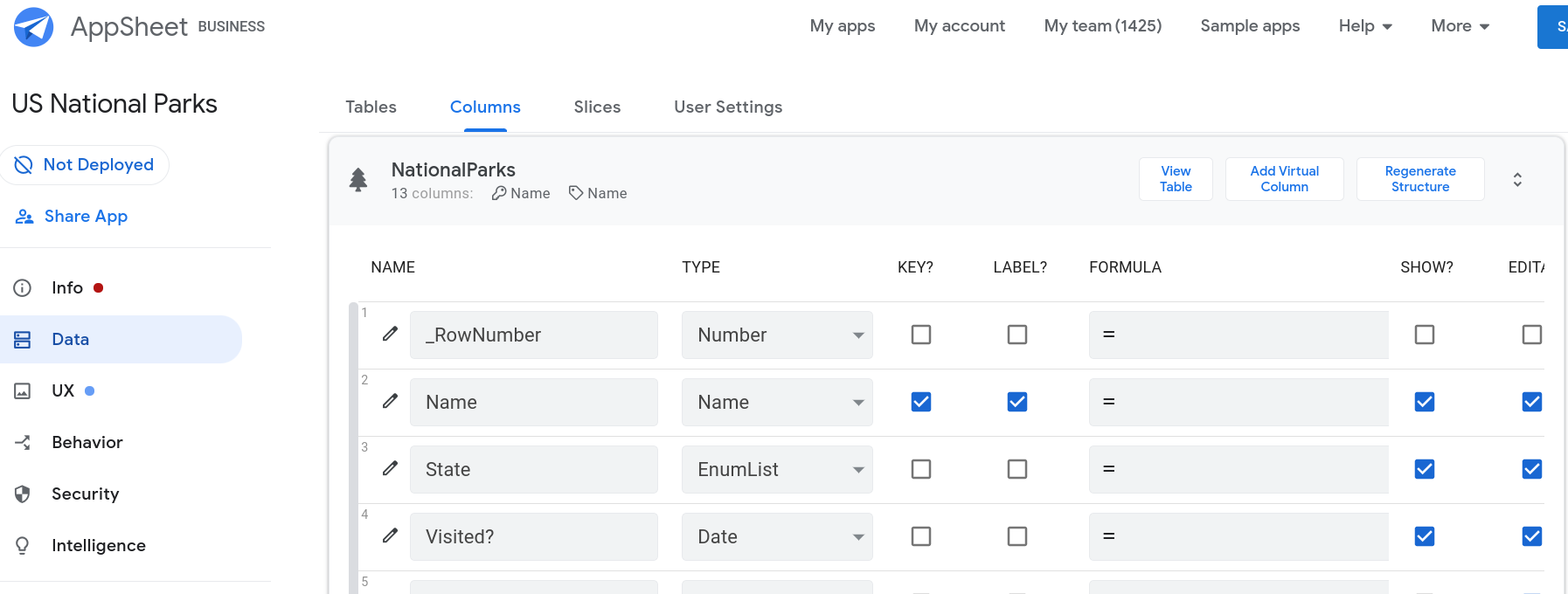
Task: Click the _RowNumber column name field
Action: tap(534, 335)
